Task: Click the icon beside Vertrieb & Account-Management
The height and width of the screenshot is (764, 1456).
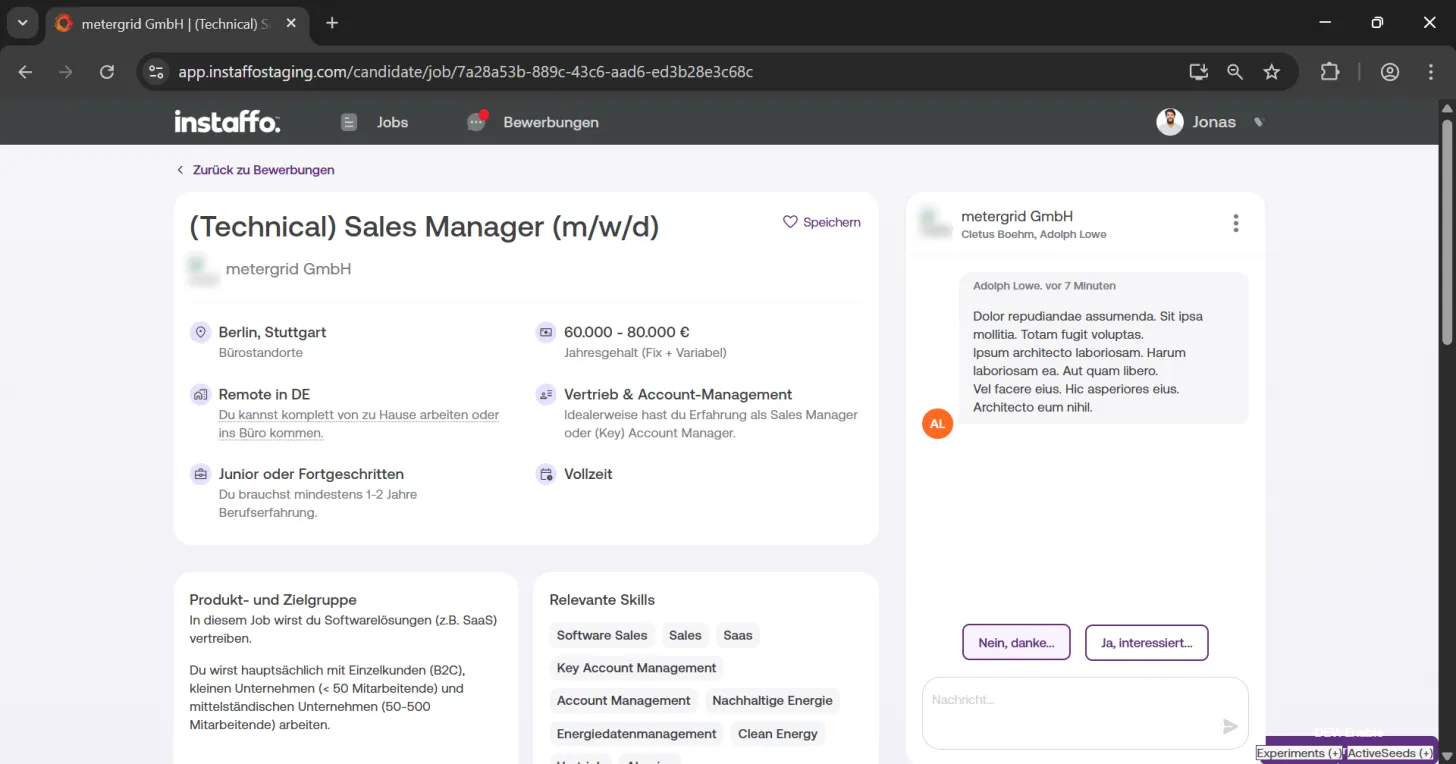Action: 546,394
